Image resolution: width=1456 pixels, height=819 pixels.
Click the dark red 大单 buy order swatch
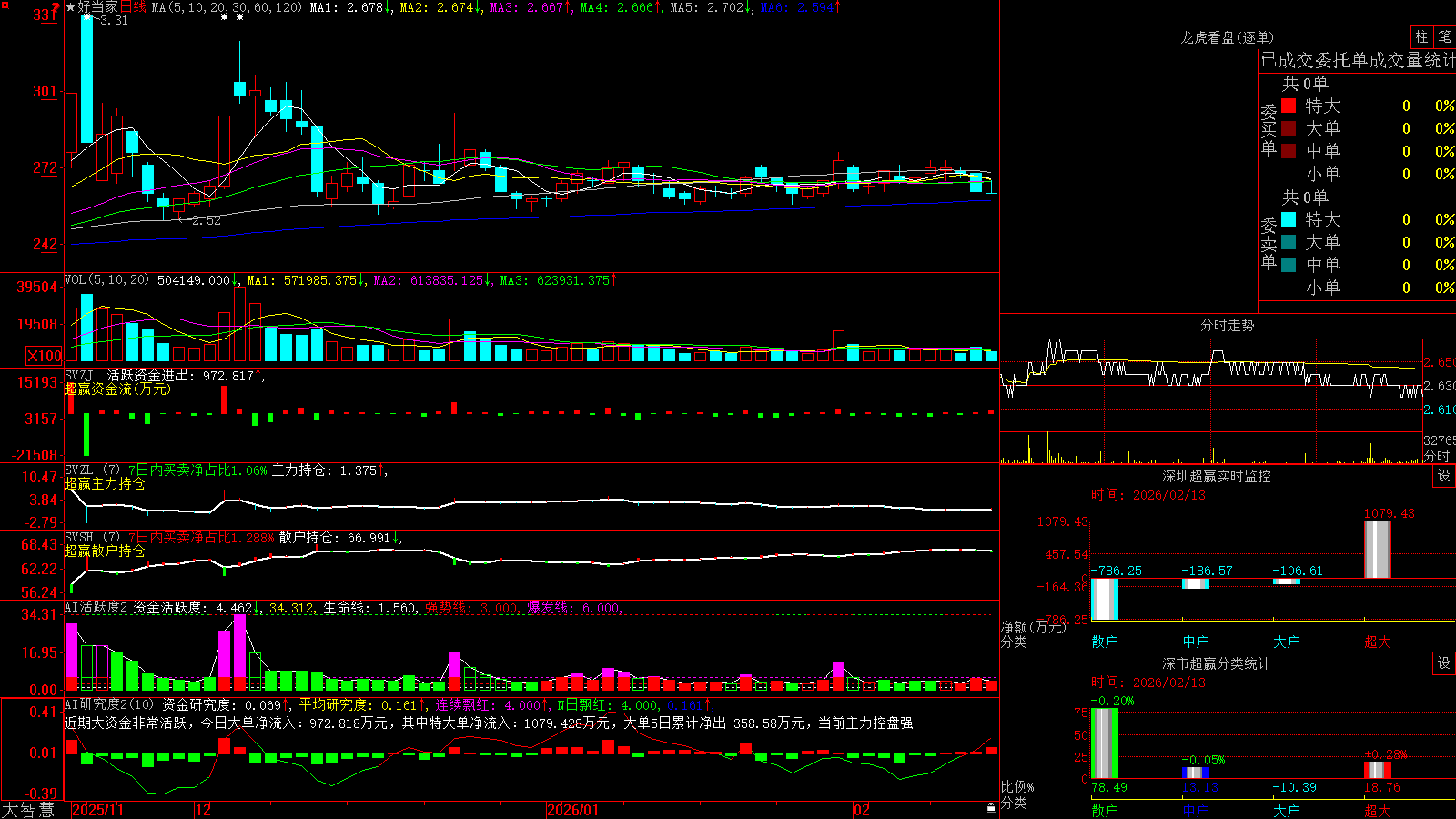(x=1289, y=128)
